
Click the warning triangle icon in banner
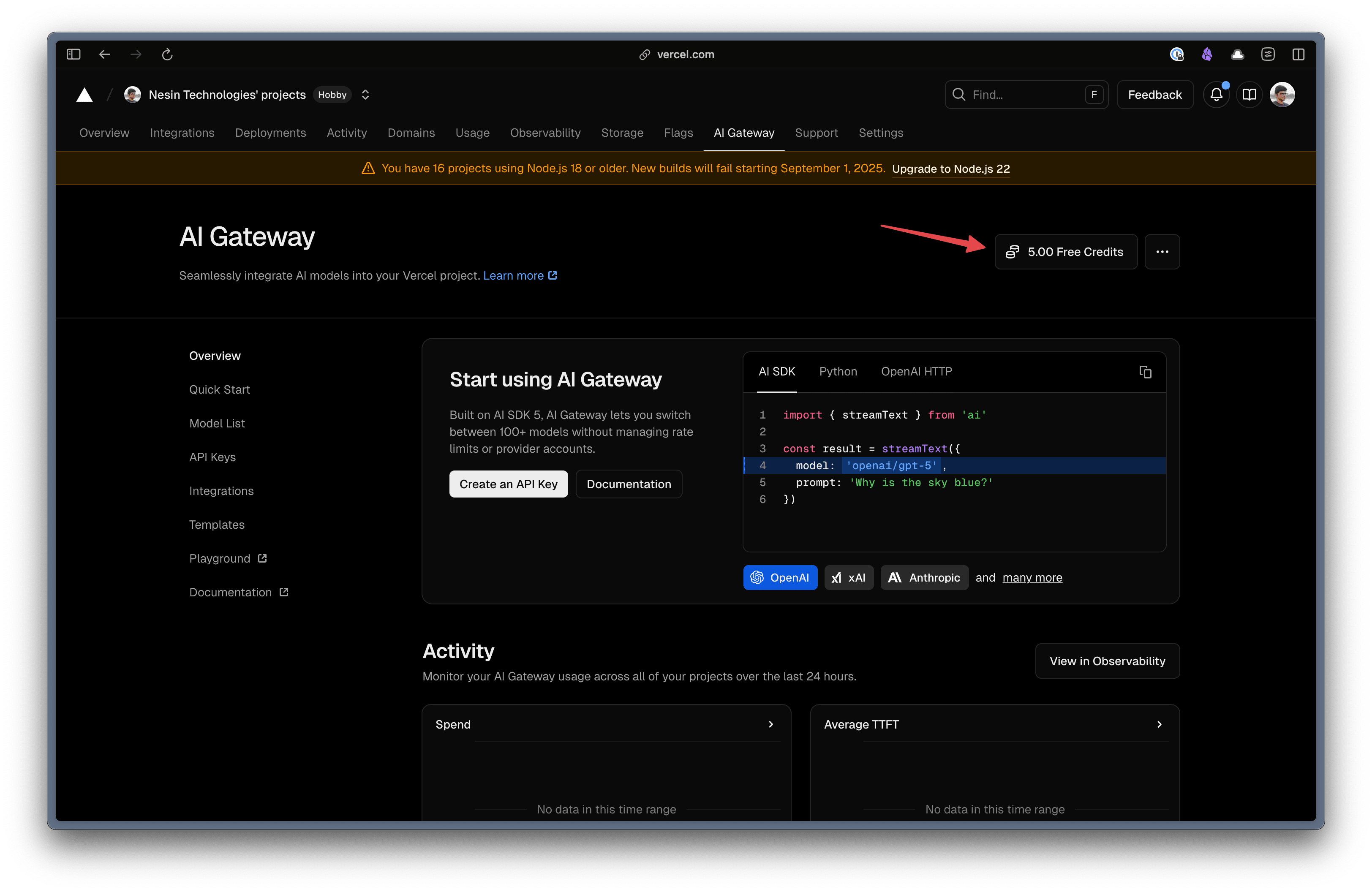pos(368,168)
